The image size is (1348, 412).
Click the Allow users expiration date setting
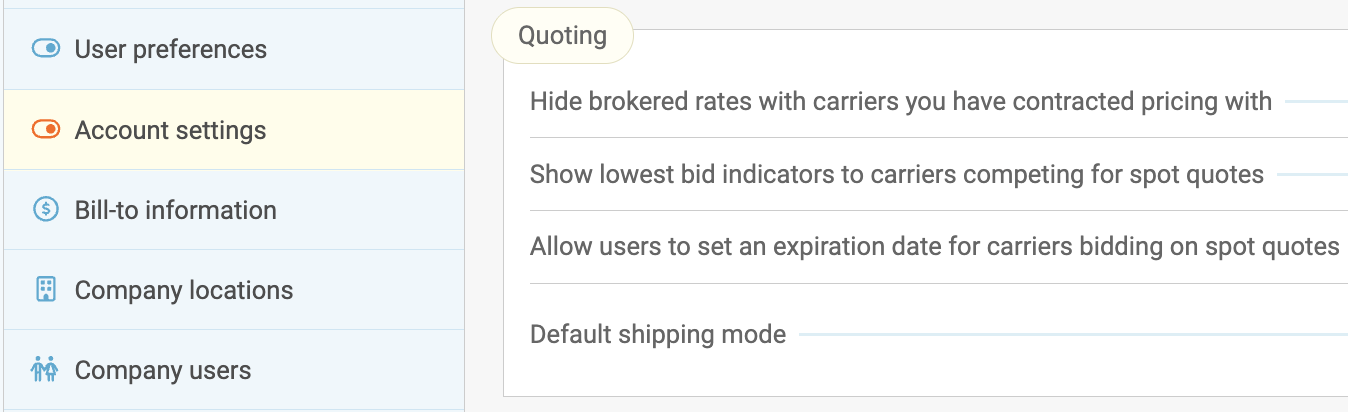(x=934, y=246)
